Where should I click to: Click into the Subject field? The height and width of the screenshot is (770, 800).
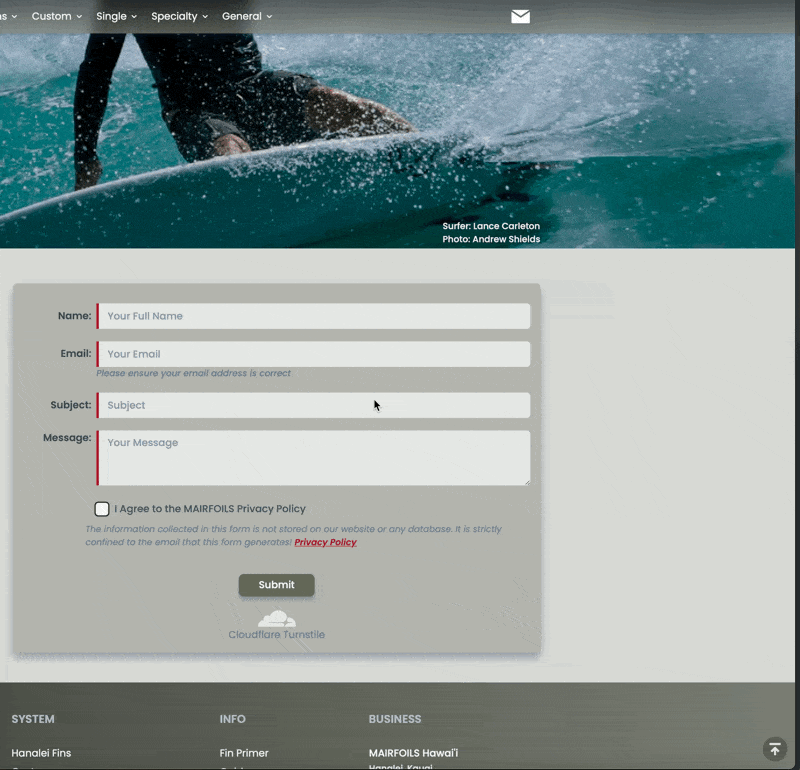[x=313, y=405]
